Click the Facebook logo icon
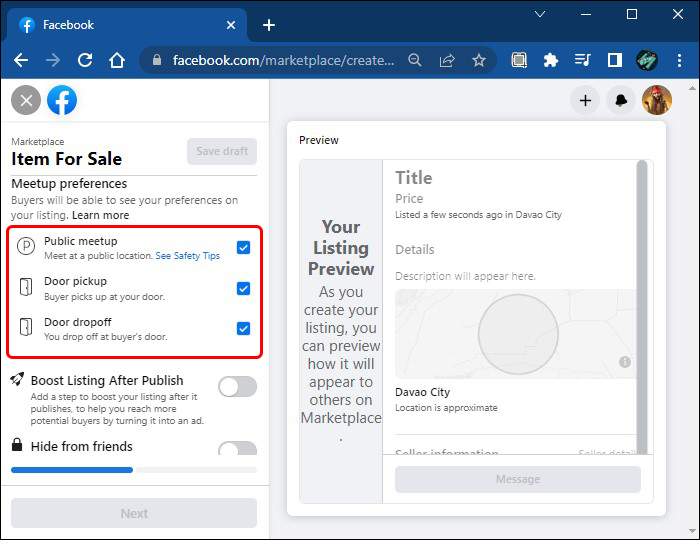Image resolution: width=700 pixels, height=540 pixels. point(62,100)
